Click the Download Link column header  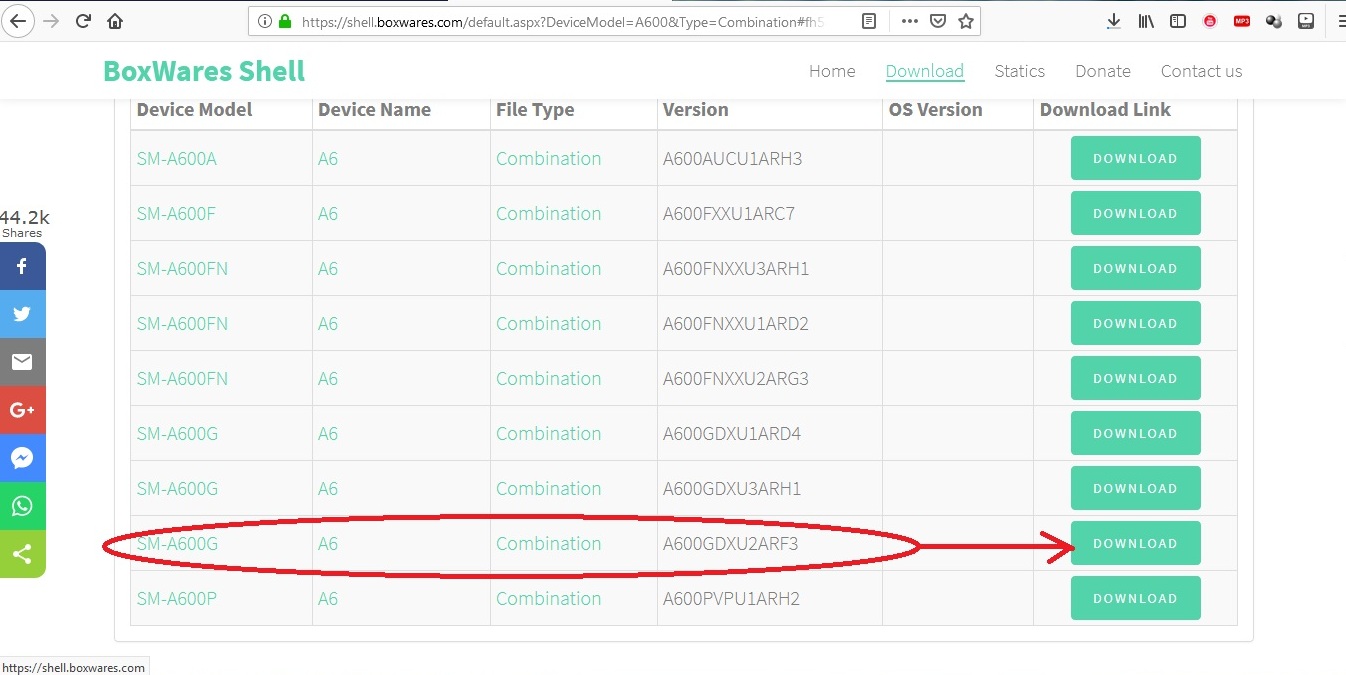1105,110
